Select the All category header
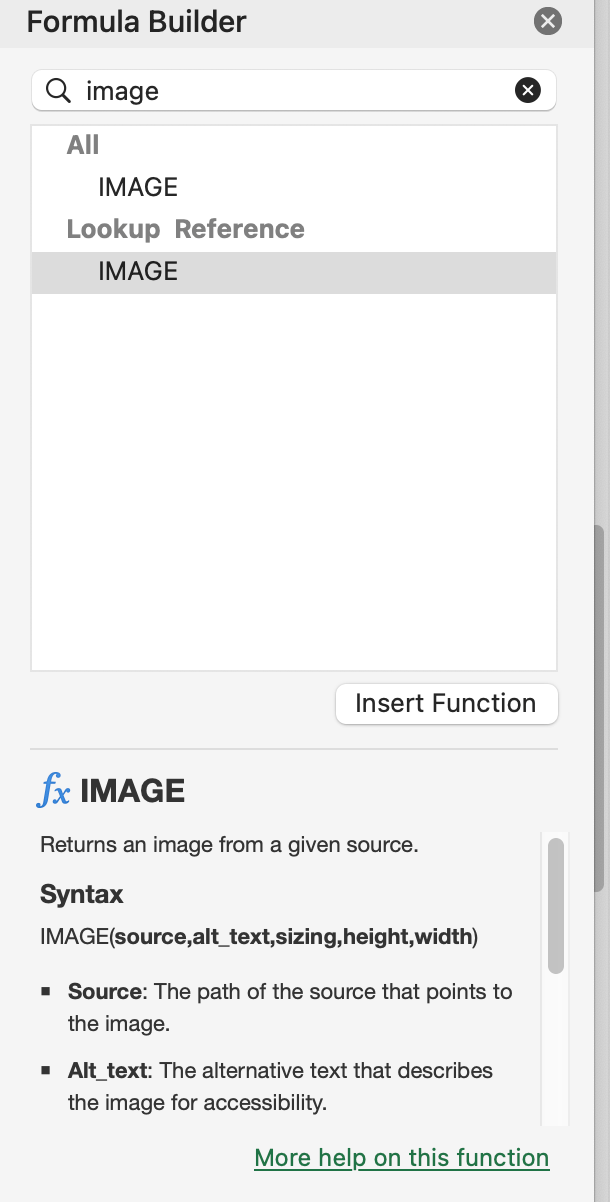The height and width of the screenshot is (1202, 610). 83,145
